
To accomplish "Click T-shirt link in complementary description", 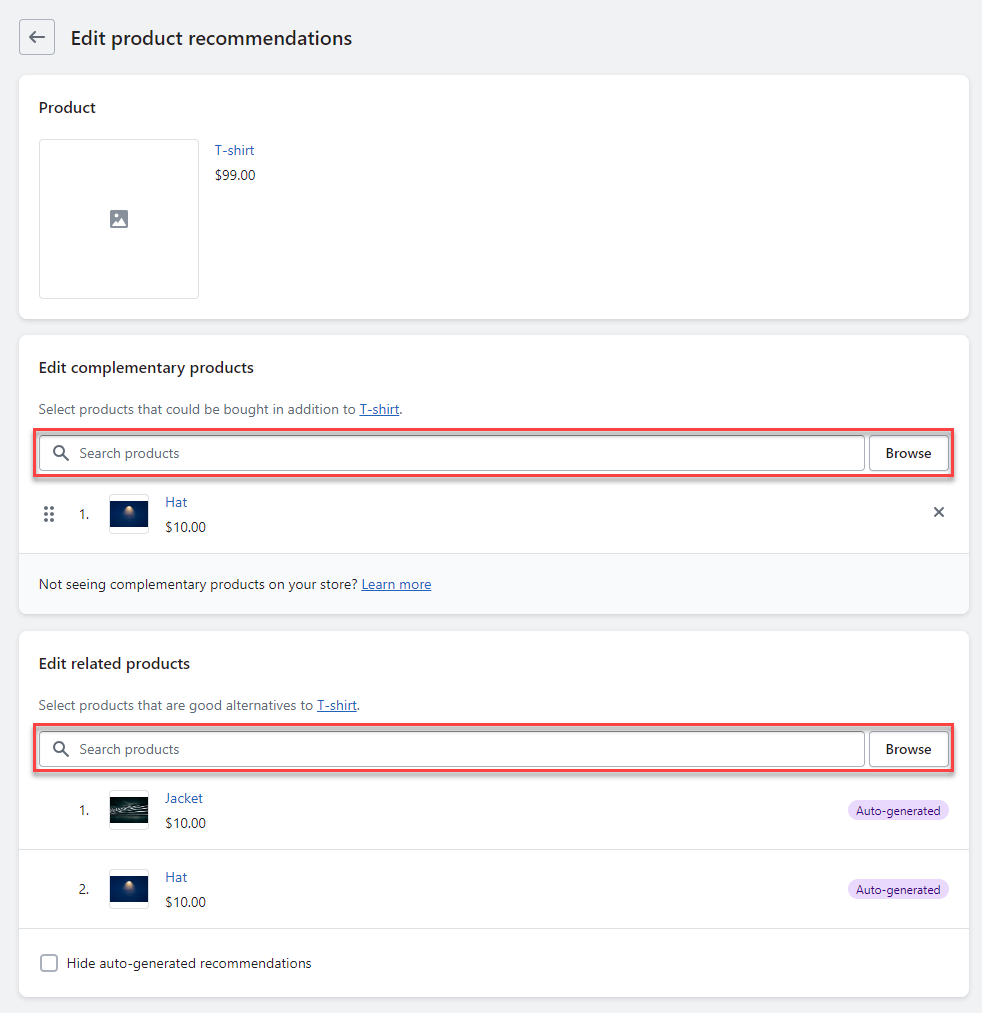I will 379,409.
